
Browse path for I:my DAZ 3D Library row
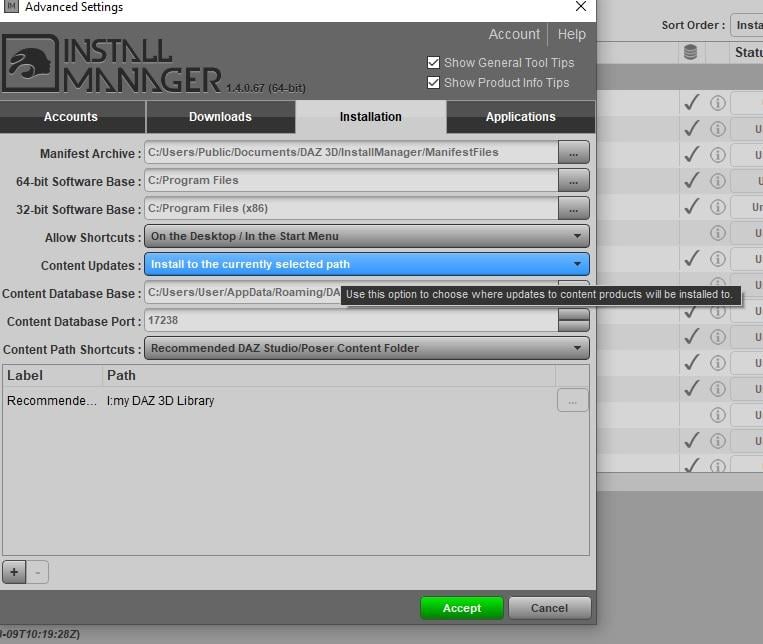point(573,401)
